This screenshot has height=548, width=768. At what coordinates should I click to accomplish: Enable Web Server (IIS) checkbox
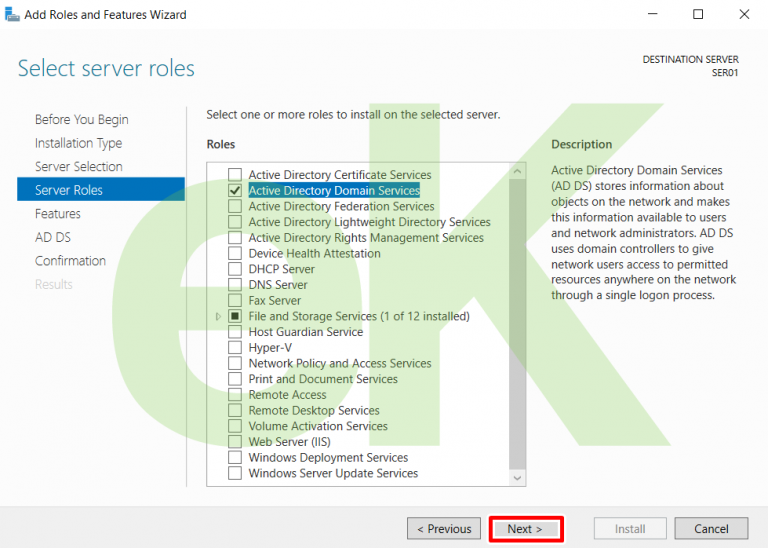click(x=235, y=441)
